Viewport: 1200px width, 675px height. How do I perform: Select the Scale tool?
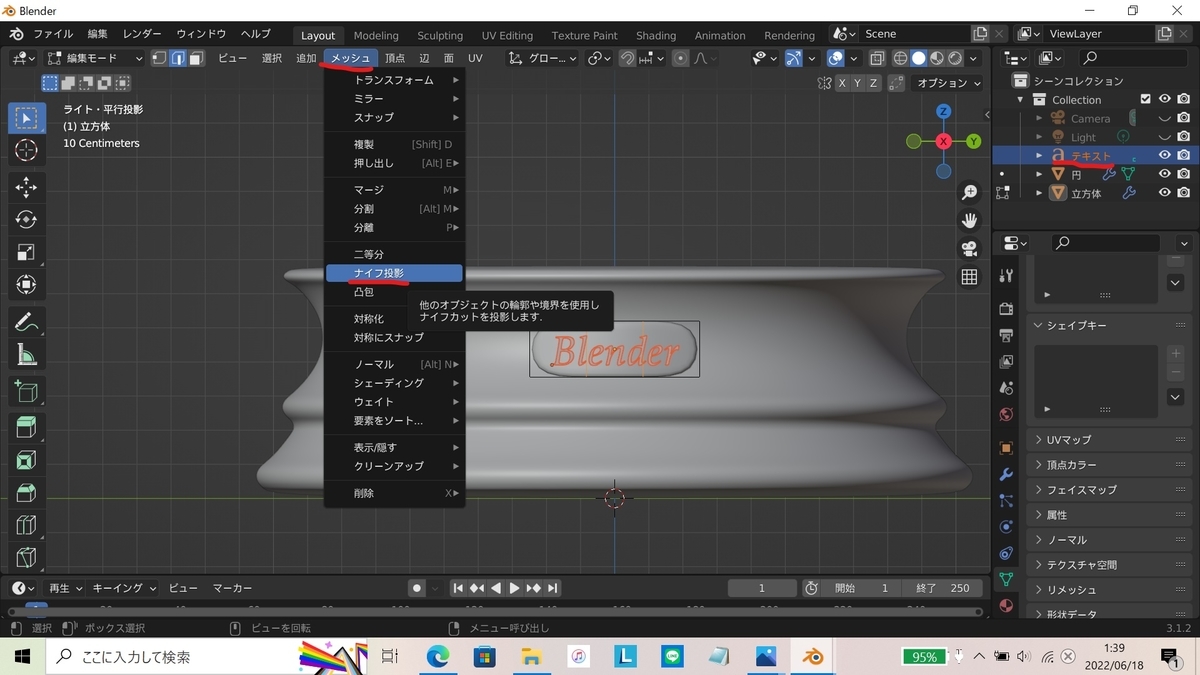(27, 253)
